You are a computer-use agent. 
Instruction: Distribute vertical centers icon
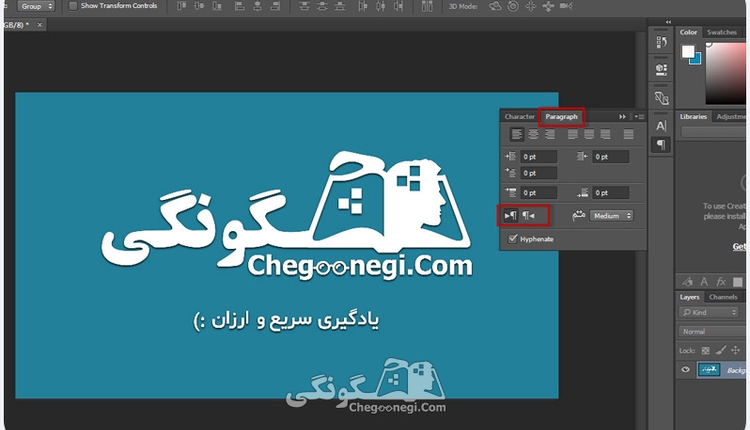[322, 6]
